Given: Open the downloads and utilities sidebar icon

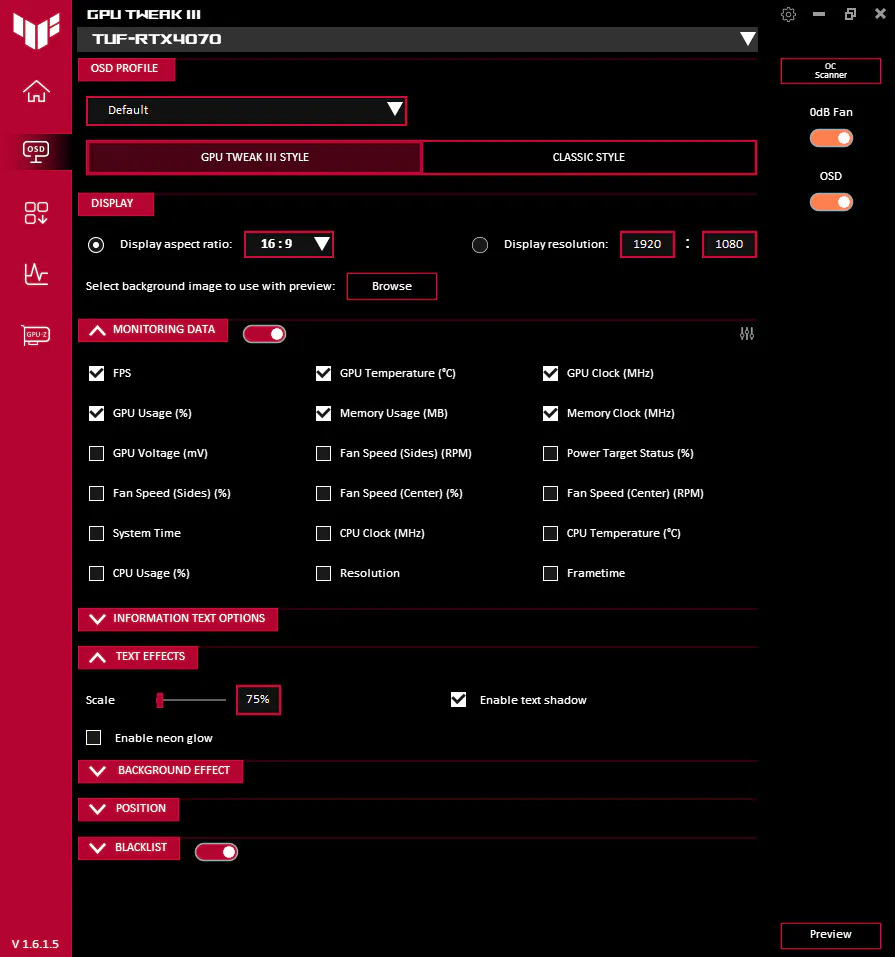Looking at the screenshot, I should 36,213.
